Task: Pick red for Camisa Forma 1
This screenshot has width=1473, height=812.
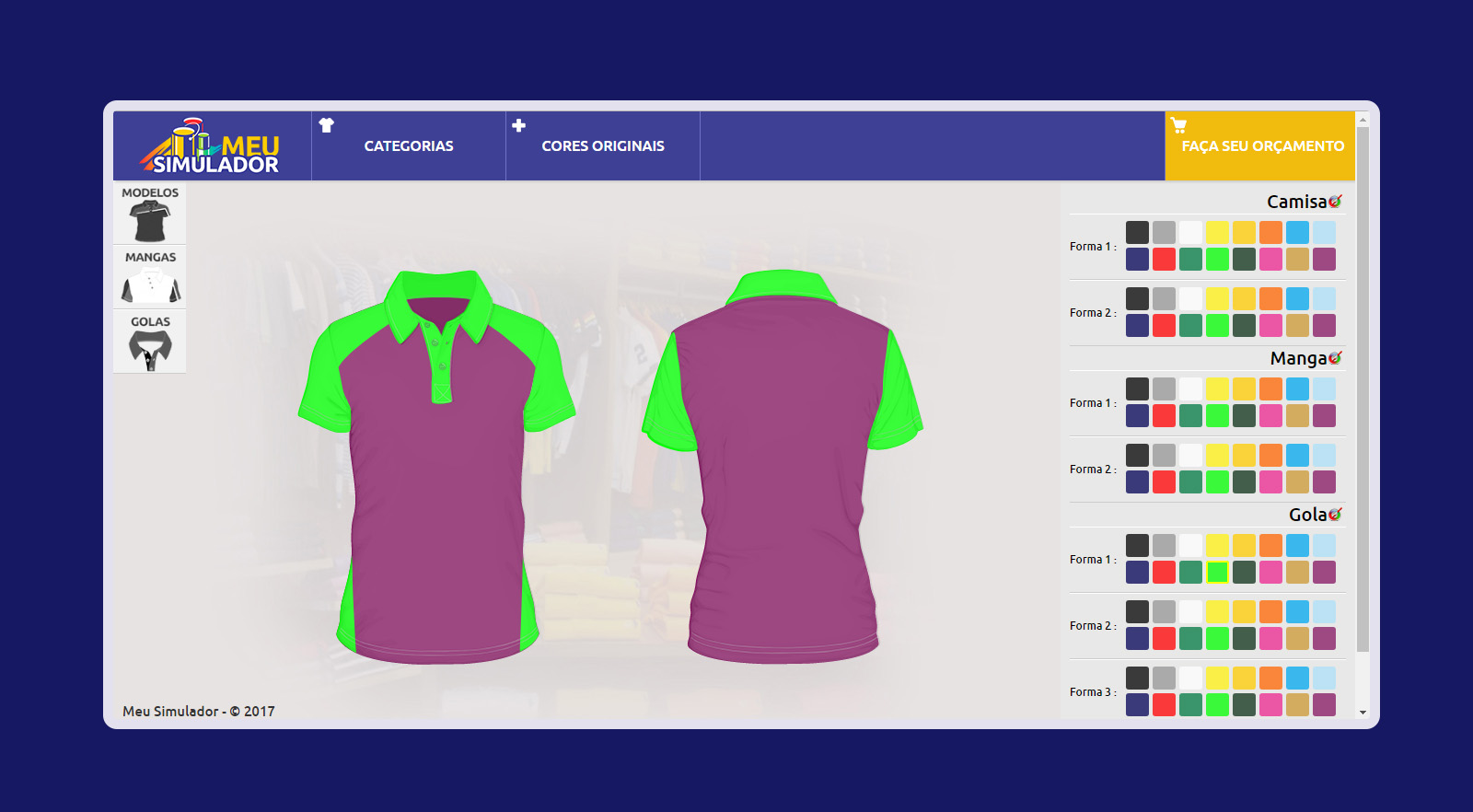Action: [x=1164, y=260]
